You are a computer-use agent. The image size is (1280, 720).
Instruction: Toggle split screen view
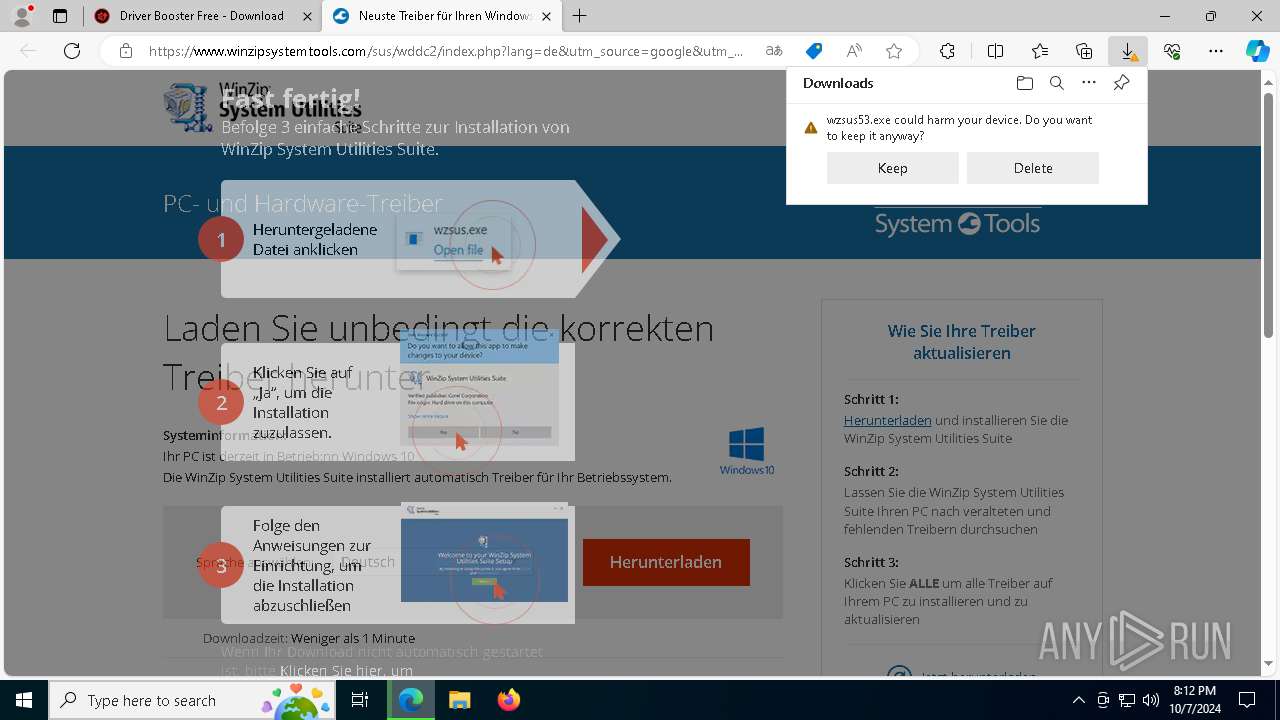pos(995,51)
